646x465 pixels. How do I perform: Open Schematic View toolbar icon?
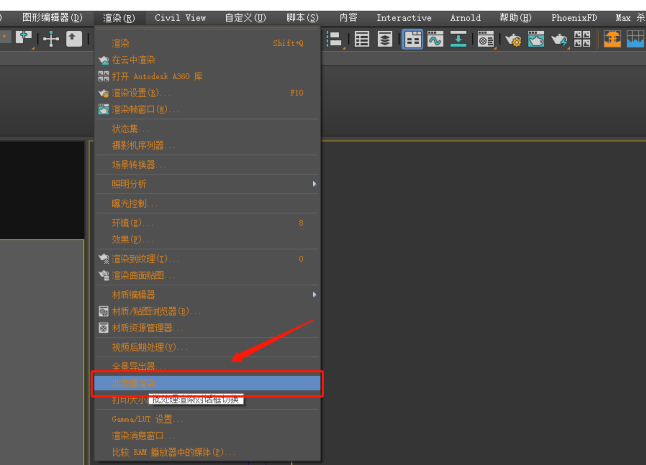(x=458, y=40)
